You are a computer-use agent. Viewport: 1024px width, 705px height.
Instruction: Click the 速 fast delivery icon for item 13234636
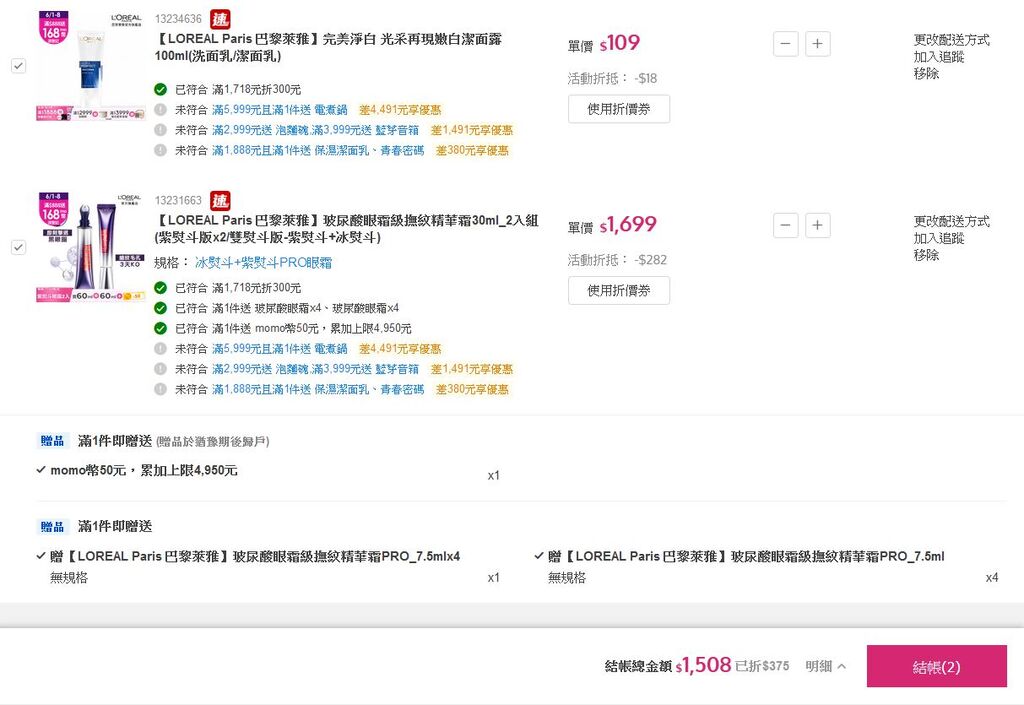(x=220, y=19)
